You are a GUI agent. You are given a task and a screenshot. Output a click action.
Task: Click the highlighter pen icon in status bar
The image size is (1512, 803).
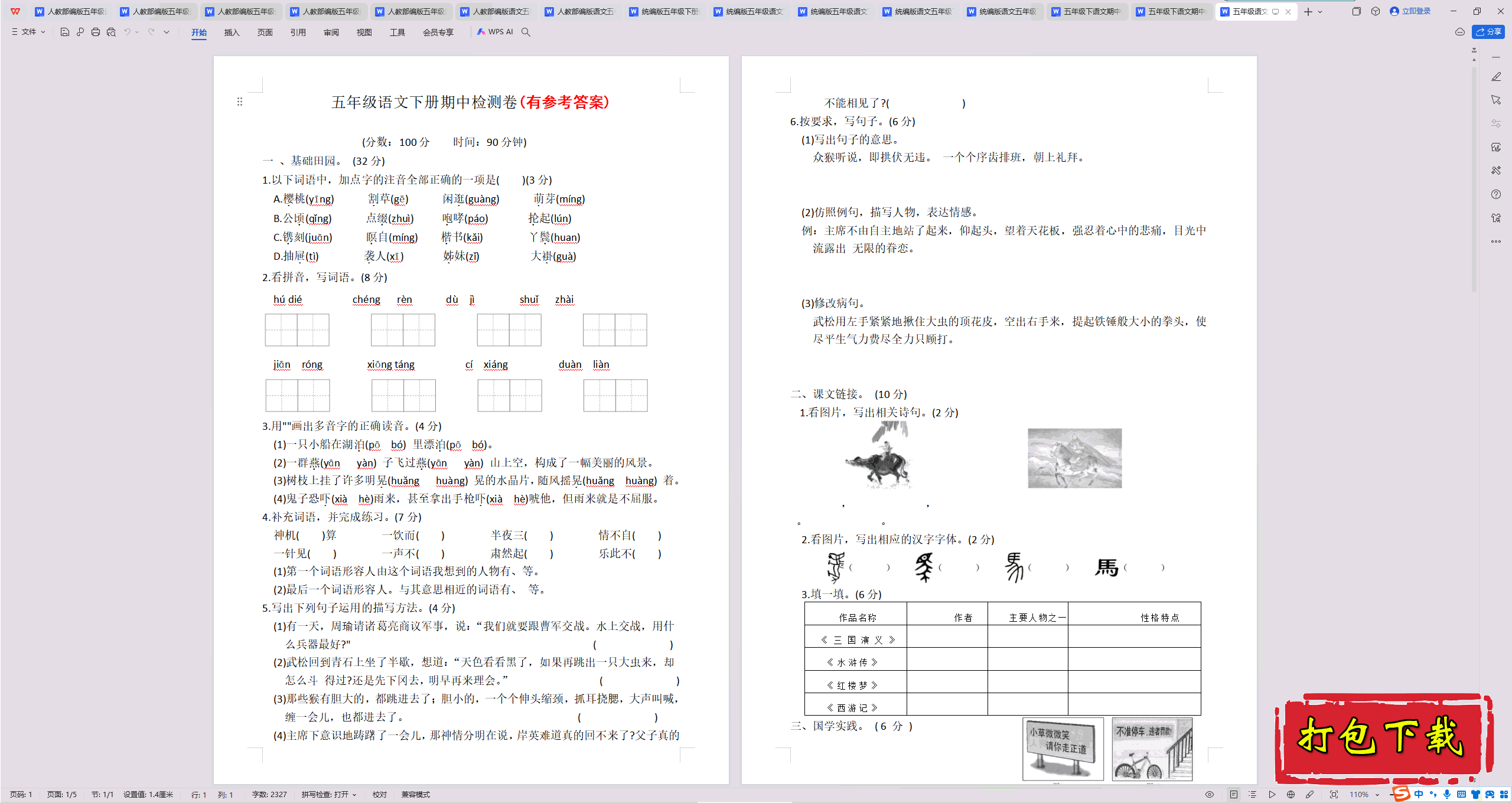tap(1310, 795)
